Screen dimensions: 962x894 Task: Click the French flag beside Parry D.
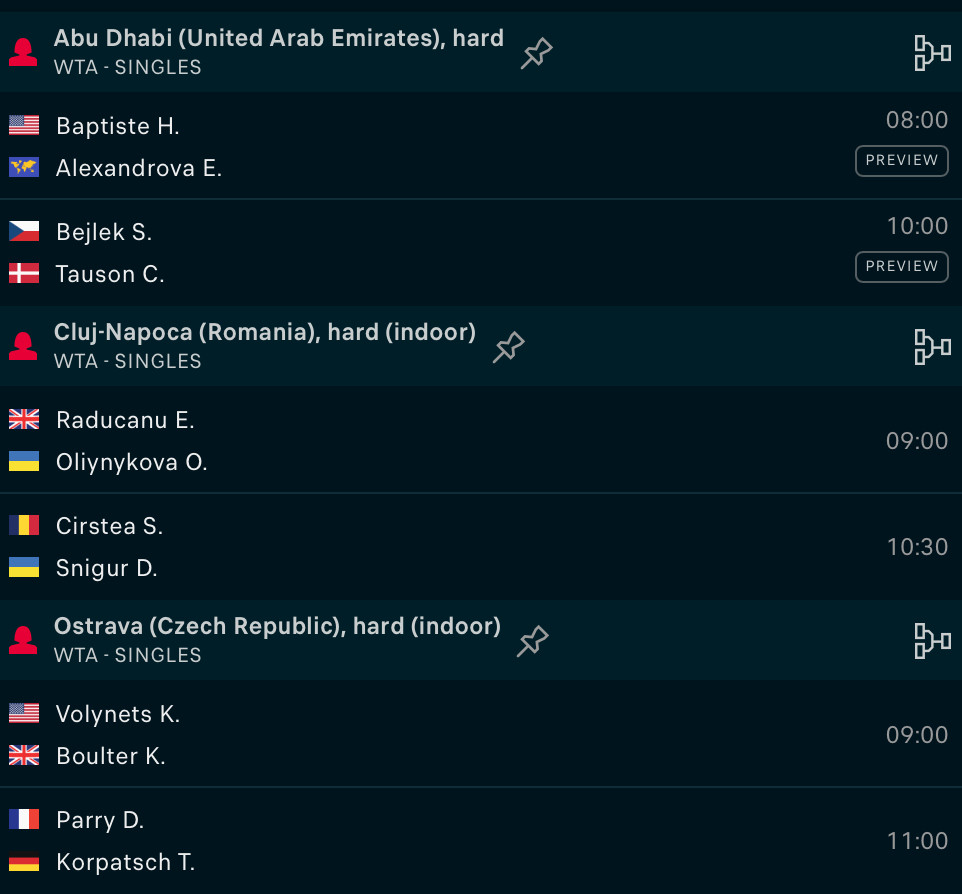pos(24,819)
